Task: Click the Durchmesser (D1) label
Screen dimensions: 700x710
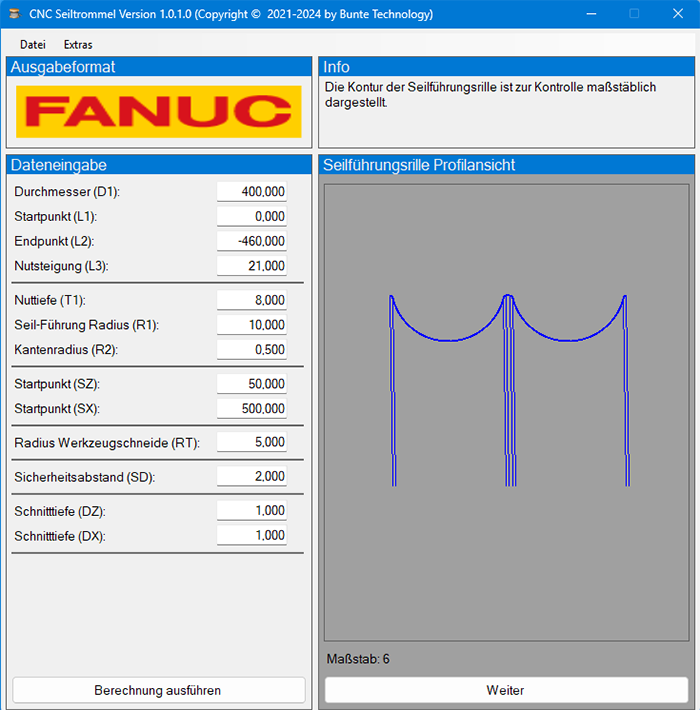Action: [x=67, y=192]
